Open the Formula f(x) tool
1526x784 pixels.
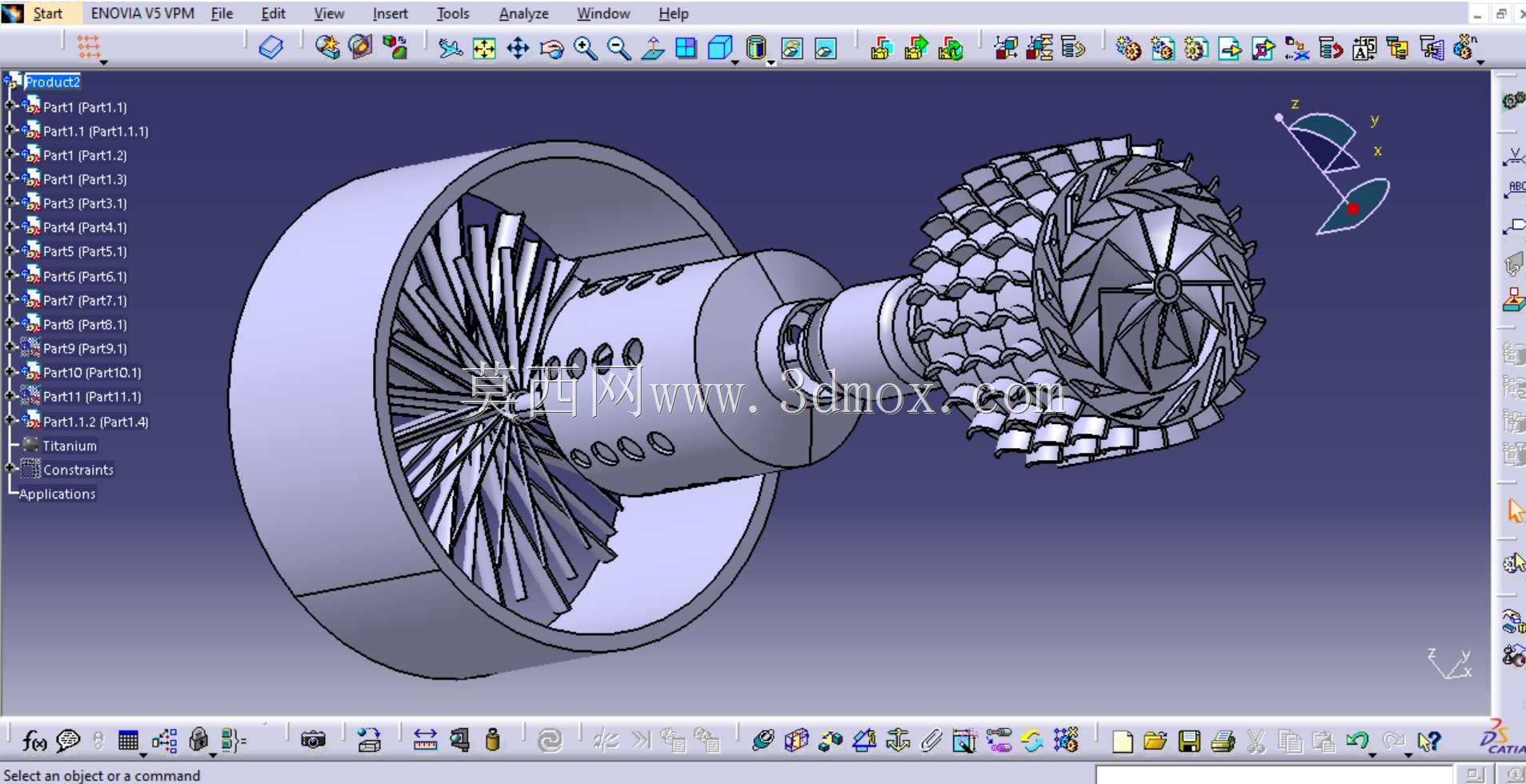coord(34,741)
